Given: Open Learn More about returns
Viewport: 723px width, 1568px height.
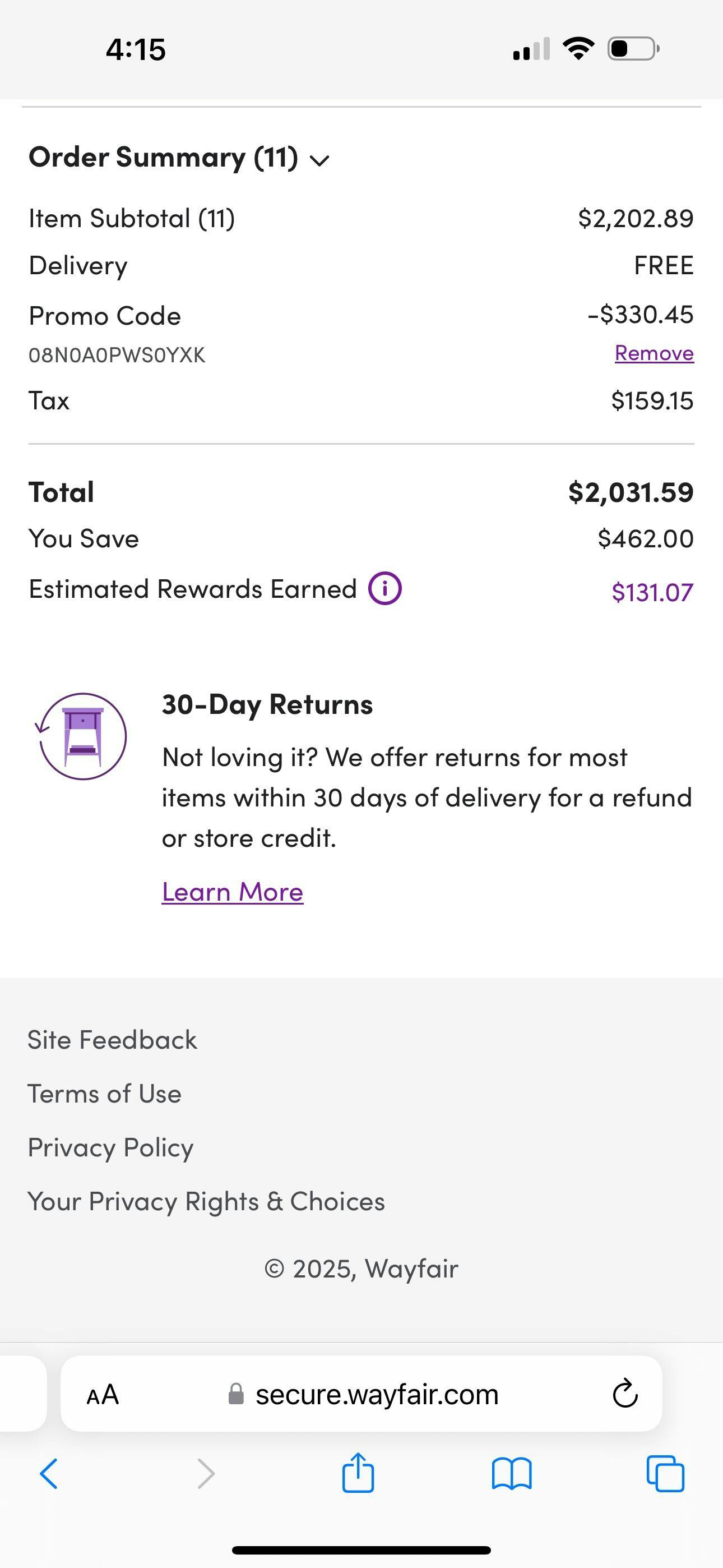Looking at the screenshot, I should pos(233,892).
